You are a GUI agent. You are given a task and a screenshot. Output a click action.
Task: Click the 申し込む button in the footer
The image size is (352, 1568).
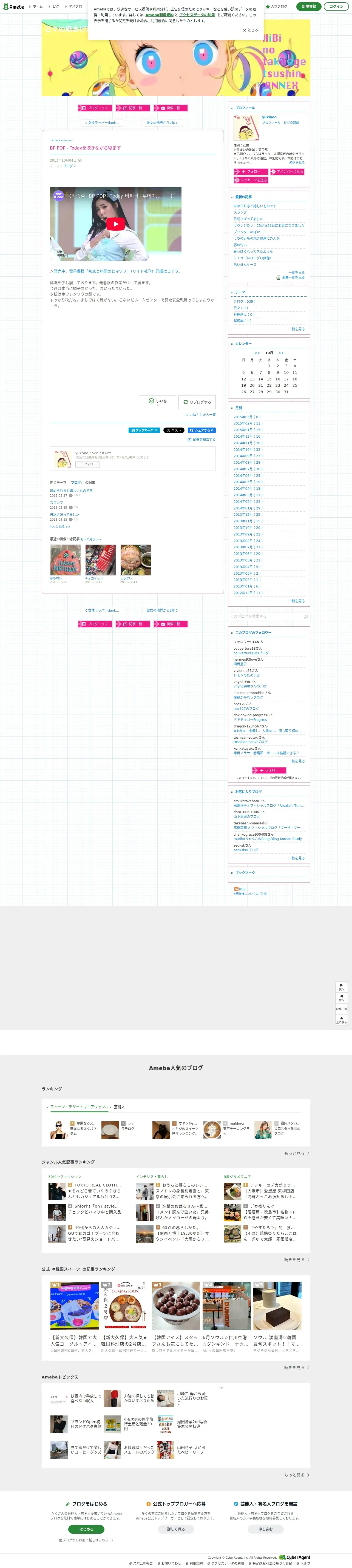click(266, 1530)
